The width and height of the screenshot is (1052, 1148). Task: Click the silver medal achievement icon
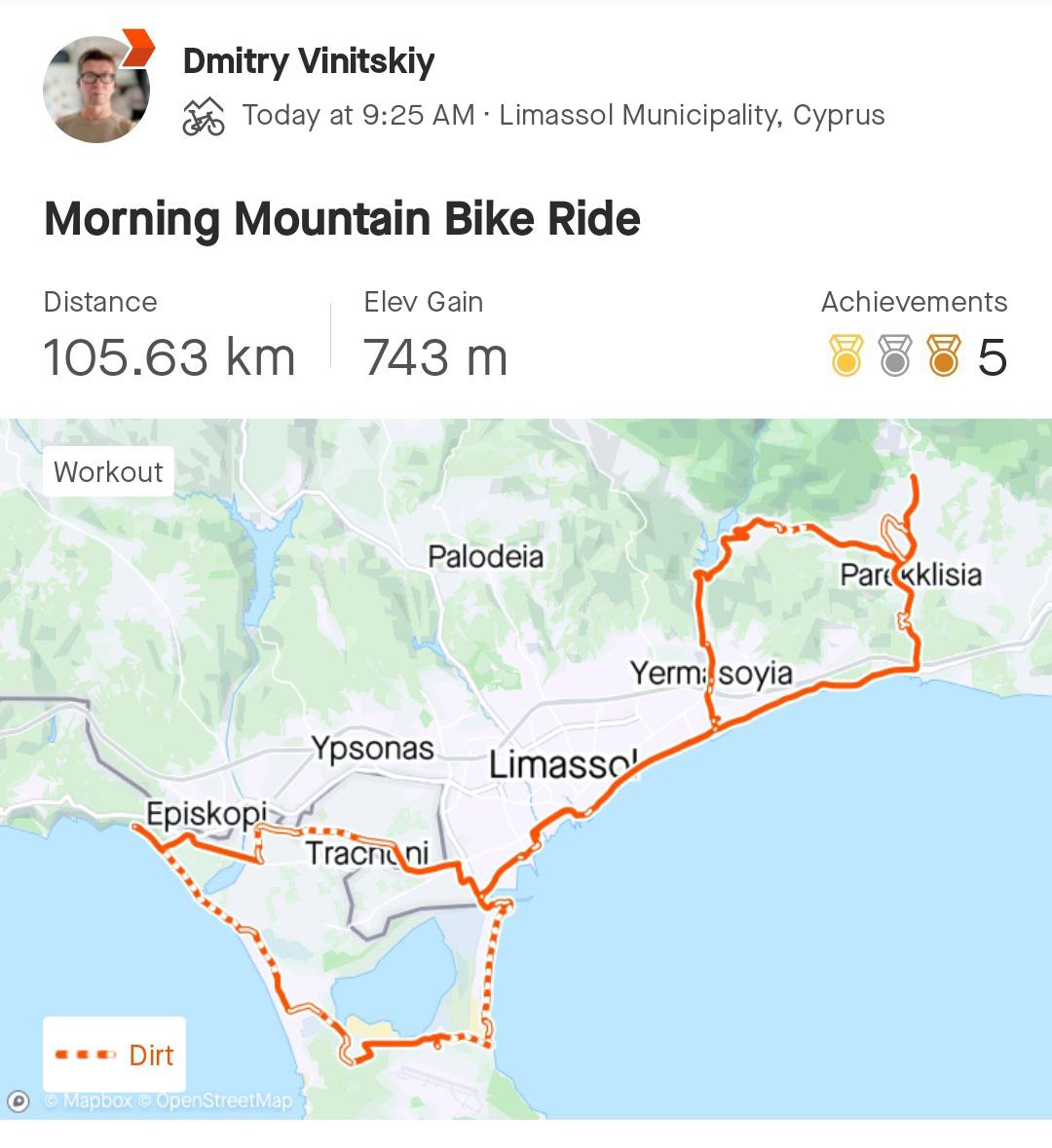(894, 356)
